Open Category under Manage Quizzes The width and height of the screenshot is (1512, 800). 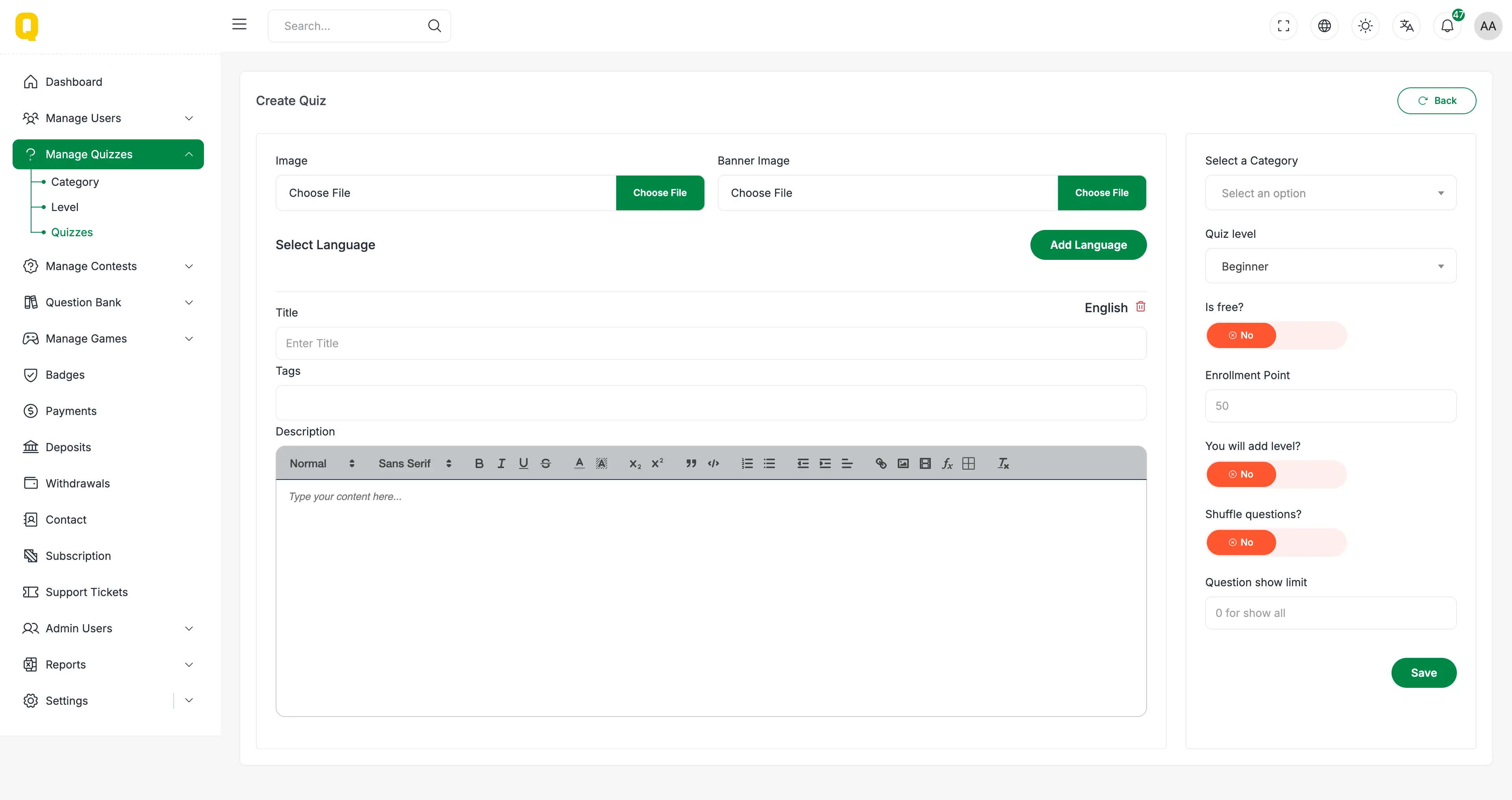point(74,182)
